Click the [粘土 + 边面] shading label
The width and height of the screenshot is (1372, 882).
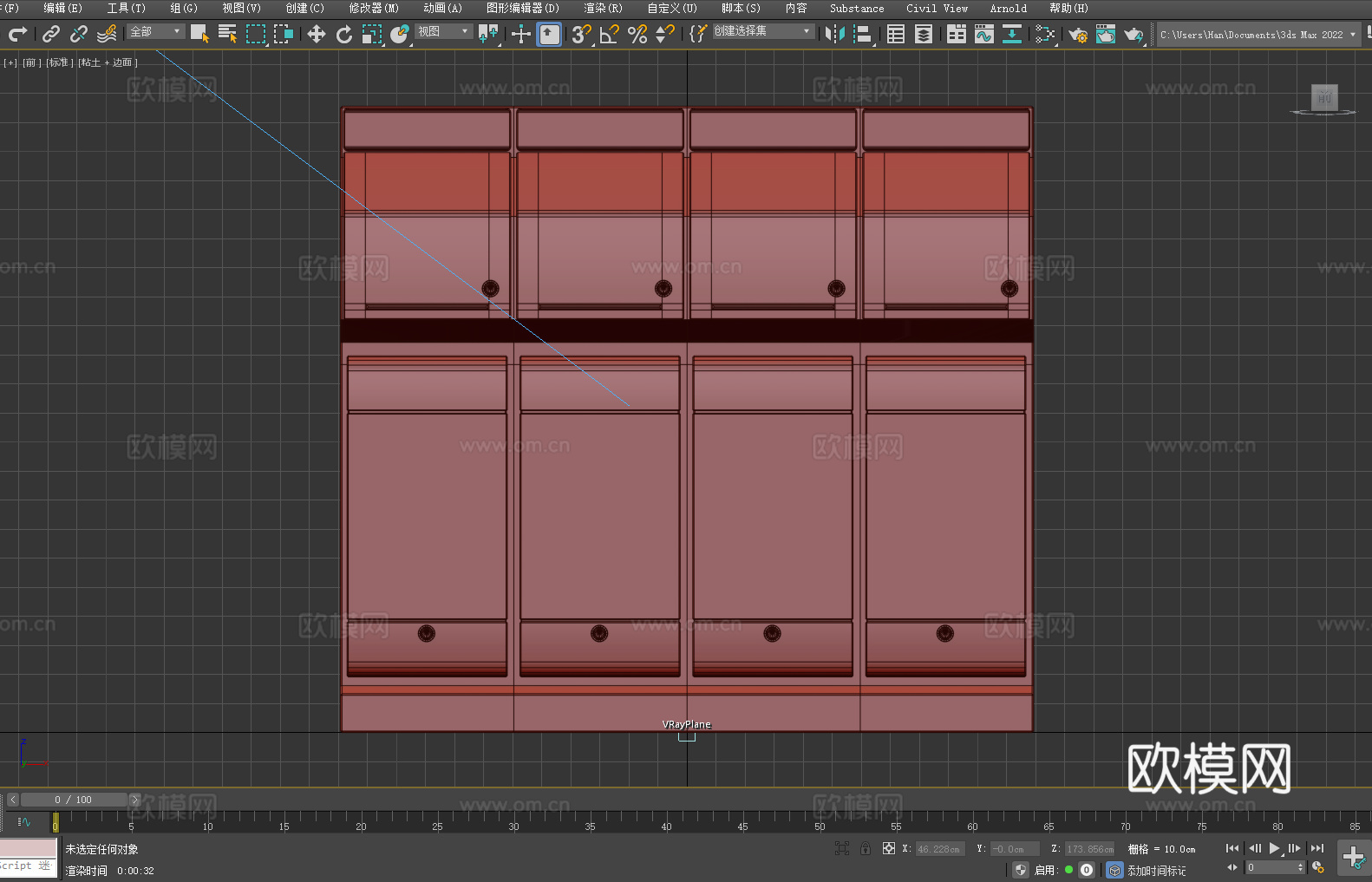[x=108, y=62]
